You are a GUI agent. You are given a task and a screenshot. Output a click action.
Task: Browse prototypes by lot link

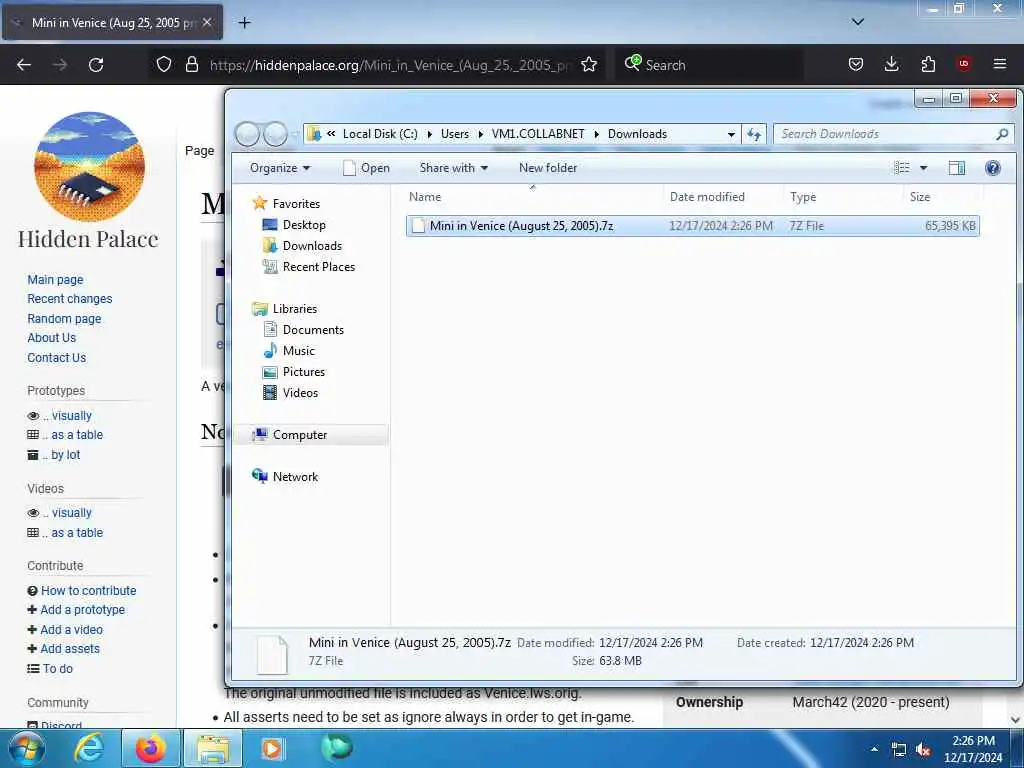pos(65,455)
